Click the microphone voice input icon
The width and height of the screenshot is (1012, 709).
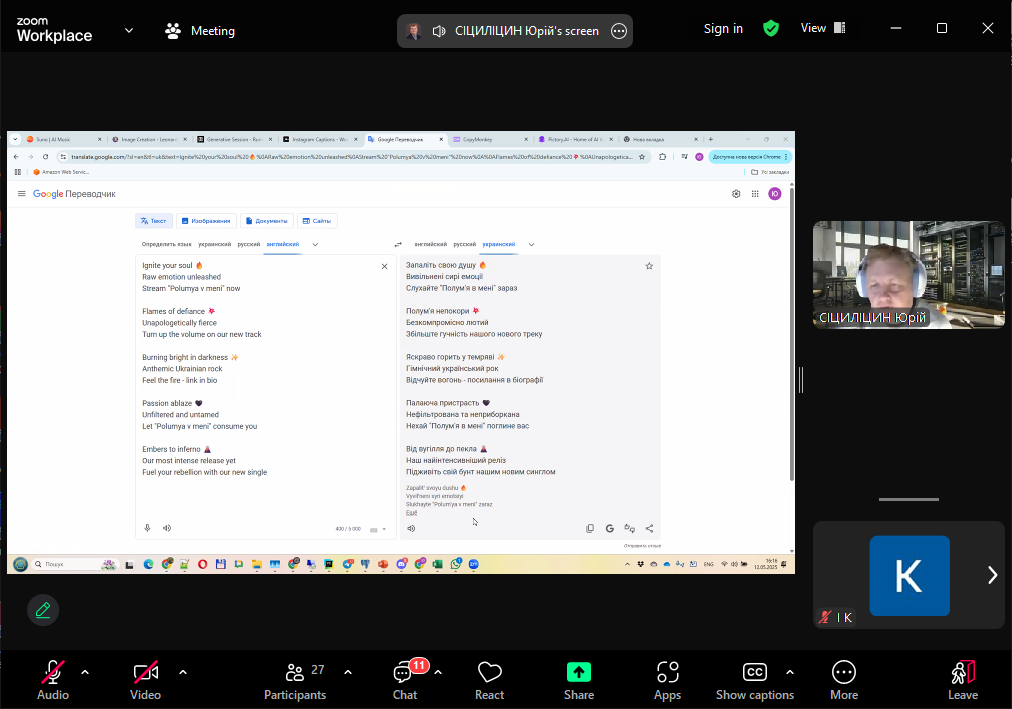click(x=147, y=528)
